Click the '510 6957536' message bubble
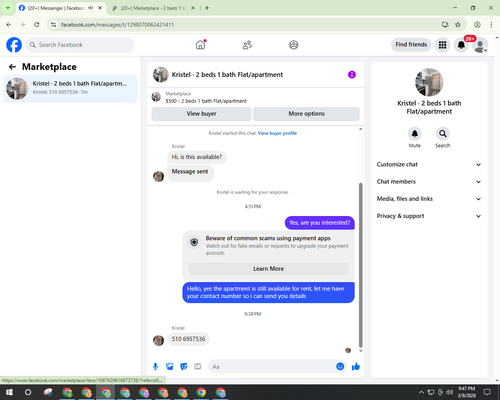500x400 pixels. coord(188,339)
